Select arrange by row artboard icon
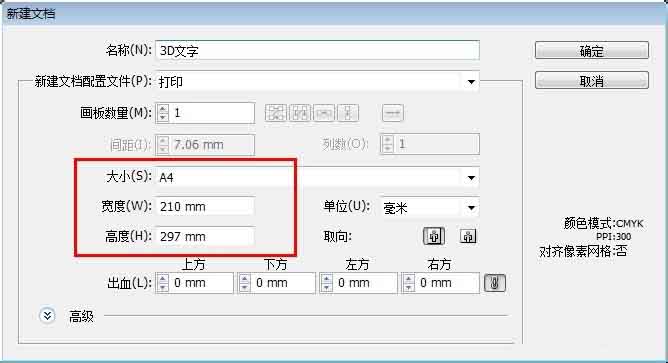Viewport: 668px width, 363px height. (x=324, y=113)
